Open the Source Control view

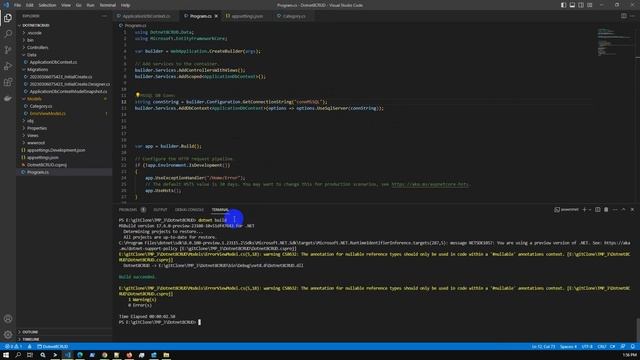(x=8, y=50)
